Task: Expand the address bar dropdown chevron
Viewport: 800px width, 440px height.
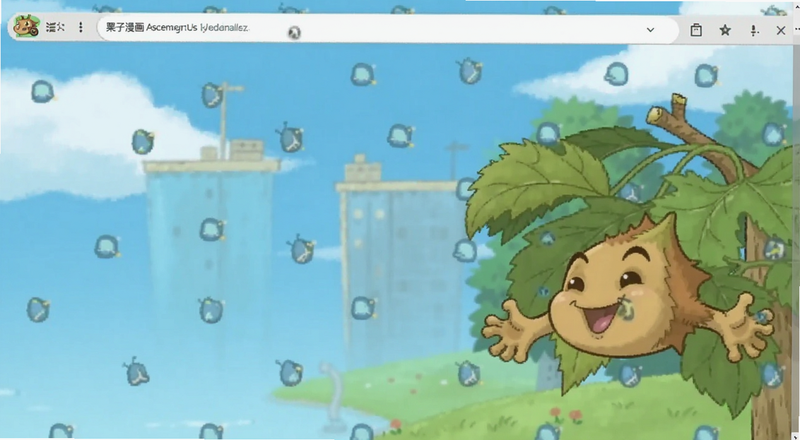Action: click(x=651, y=30)
